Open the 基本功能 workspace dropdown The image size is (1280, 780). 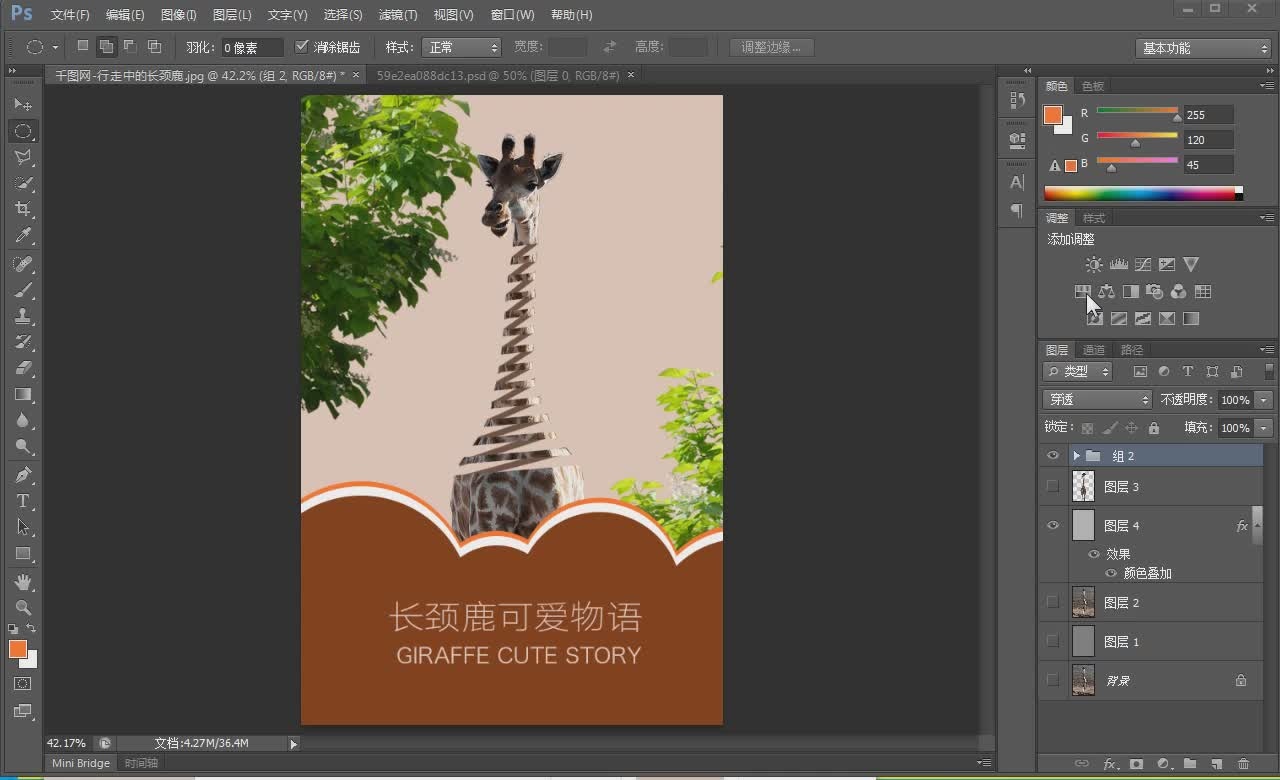coord(1203,48)
